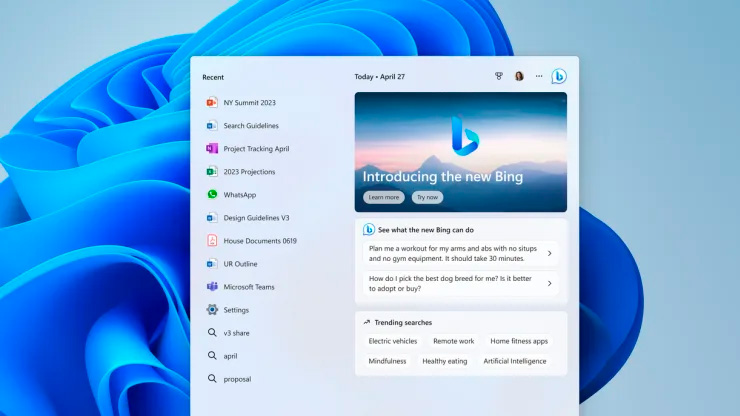This screenshot has width=740, height=416.
Task: Select the Remote work trending search
Action: [454, 341]
